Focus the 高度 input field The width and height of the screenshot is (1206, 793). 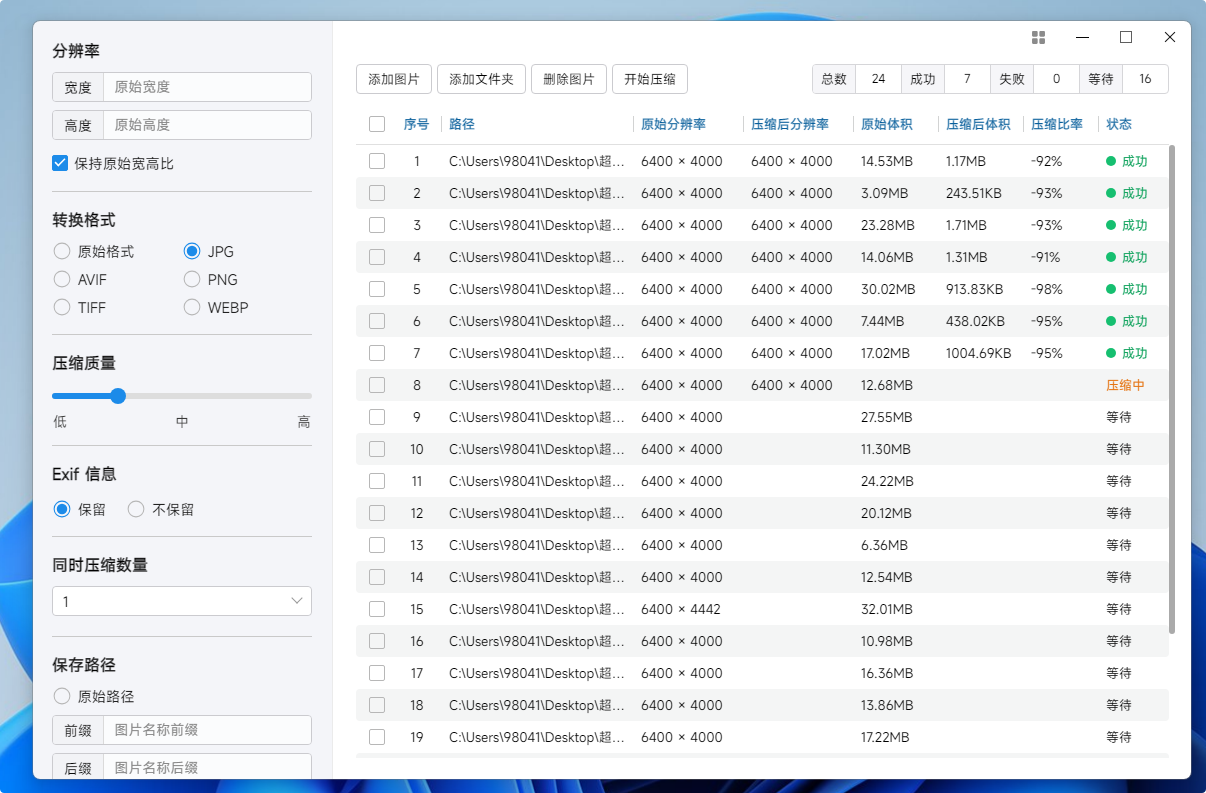coord(207,125)
